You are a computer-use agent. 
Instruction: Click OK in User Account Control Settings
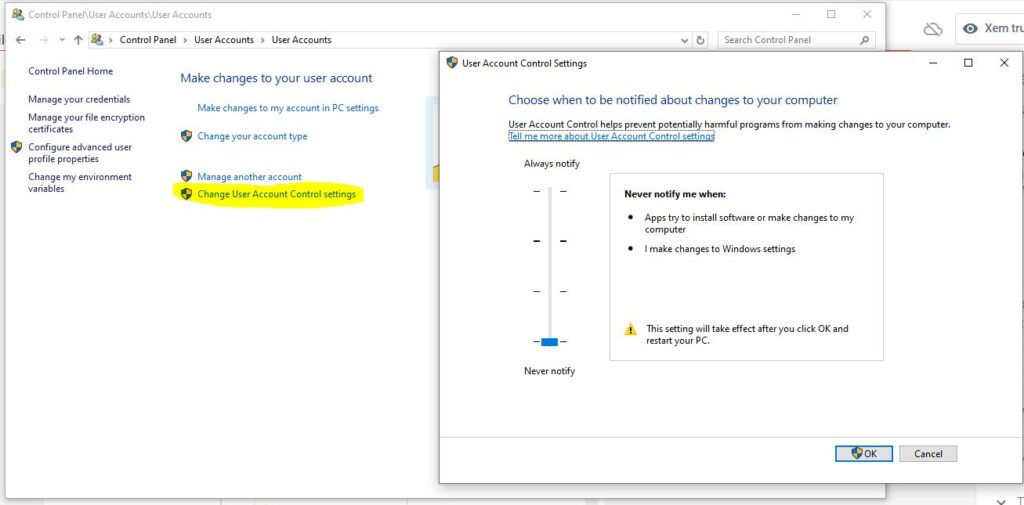[863, 453]
